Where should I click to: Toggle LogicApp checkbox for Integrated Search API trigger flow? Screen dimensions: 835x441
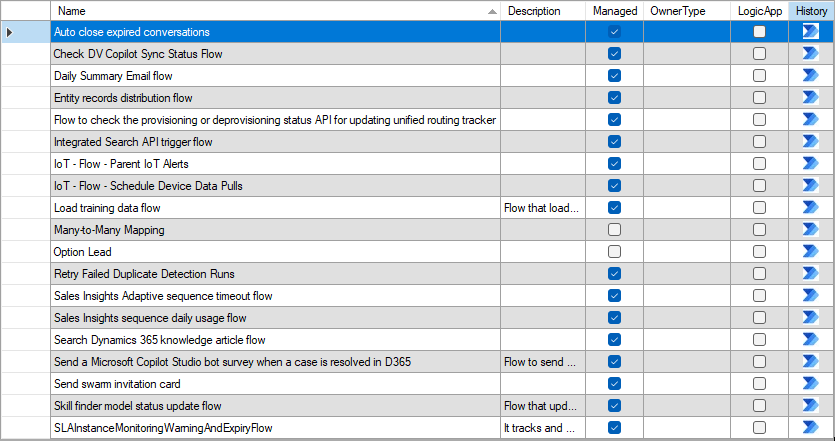pos(759,142)
